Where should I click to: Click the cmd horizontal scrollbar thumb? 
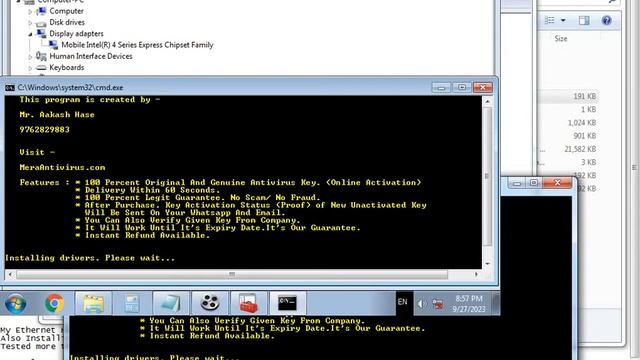click(232, 275)
